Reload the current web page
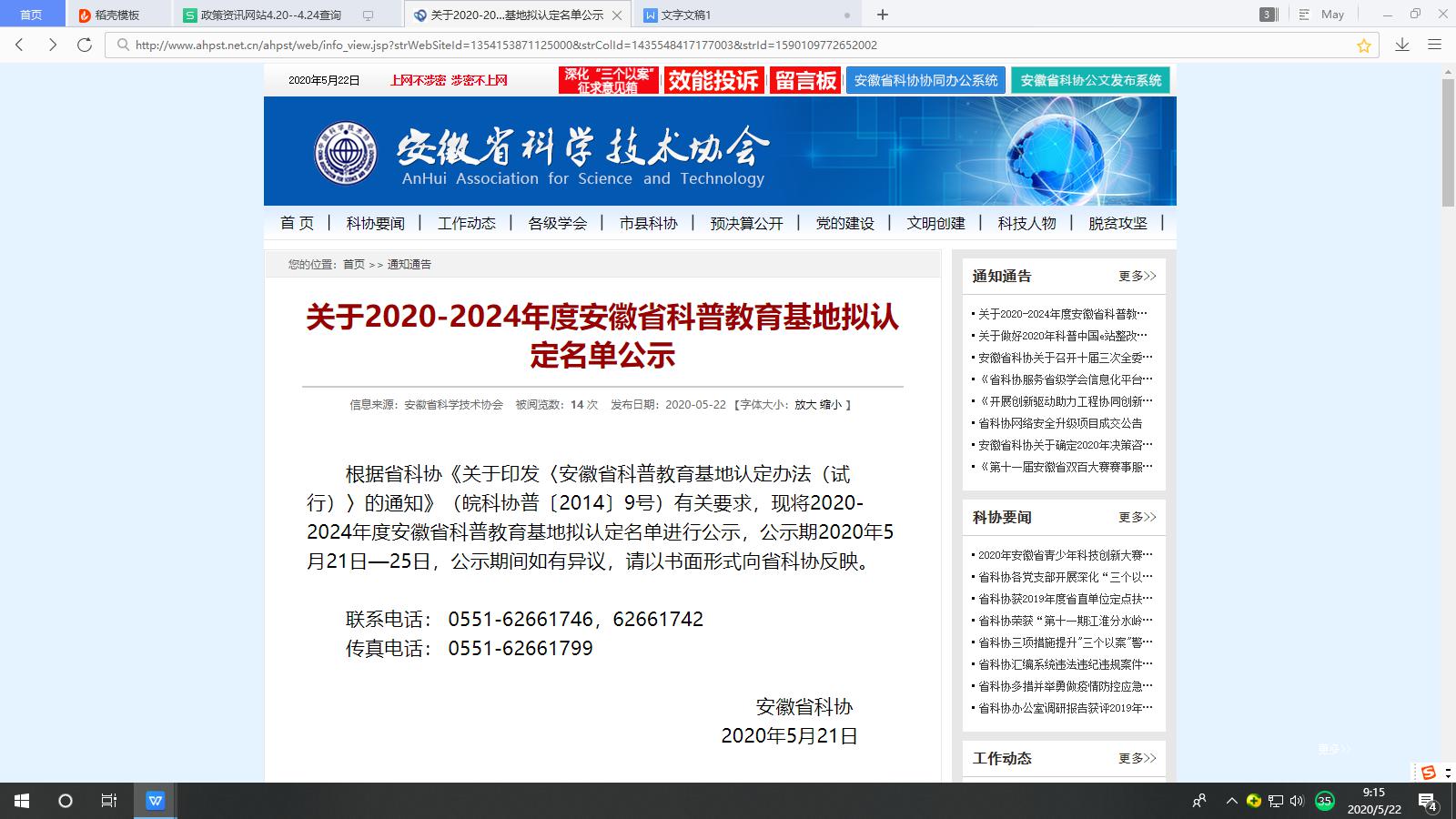The image size is (1456, 819). coord(85,45)
